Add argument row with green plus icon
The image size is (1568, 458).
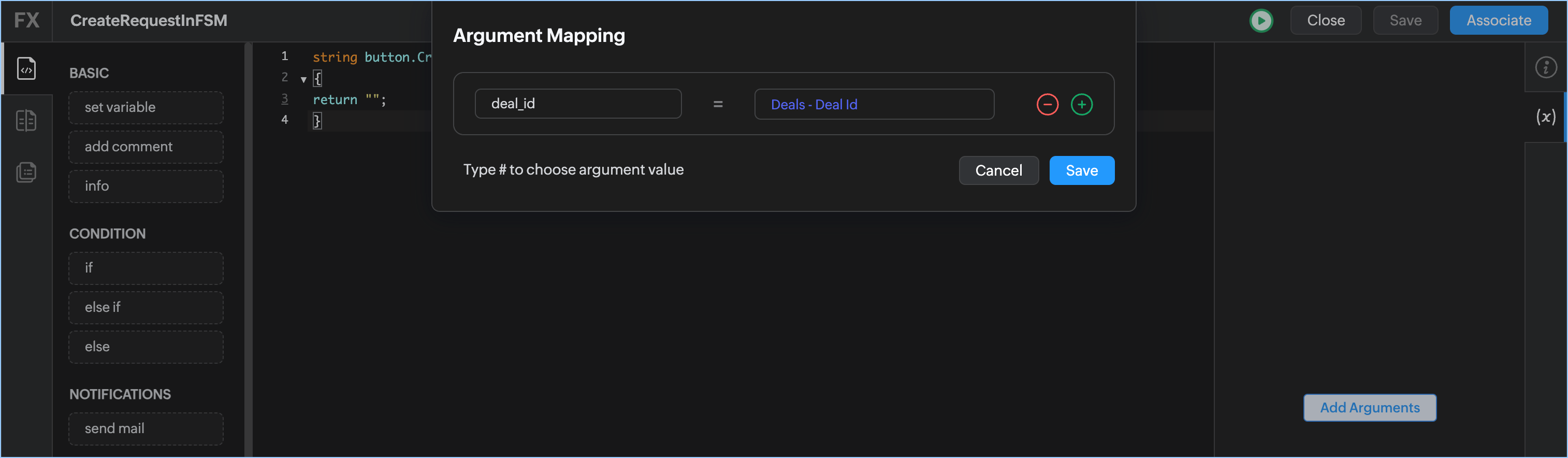[1081, 105]
